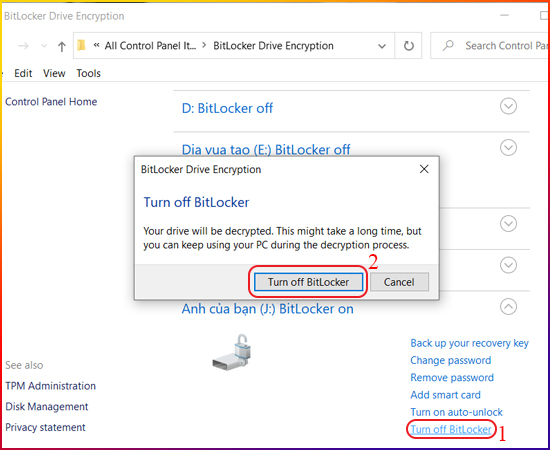The height and width of the screenshot is (450, 550).
Task: Open the recent locations dropdown arrow
Action: (x=44, y=46)
